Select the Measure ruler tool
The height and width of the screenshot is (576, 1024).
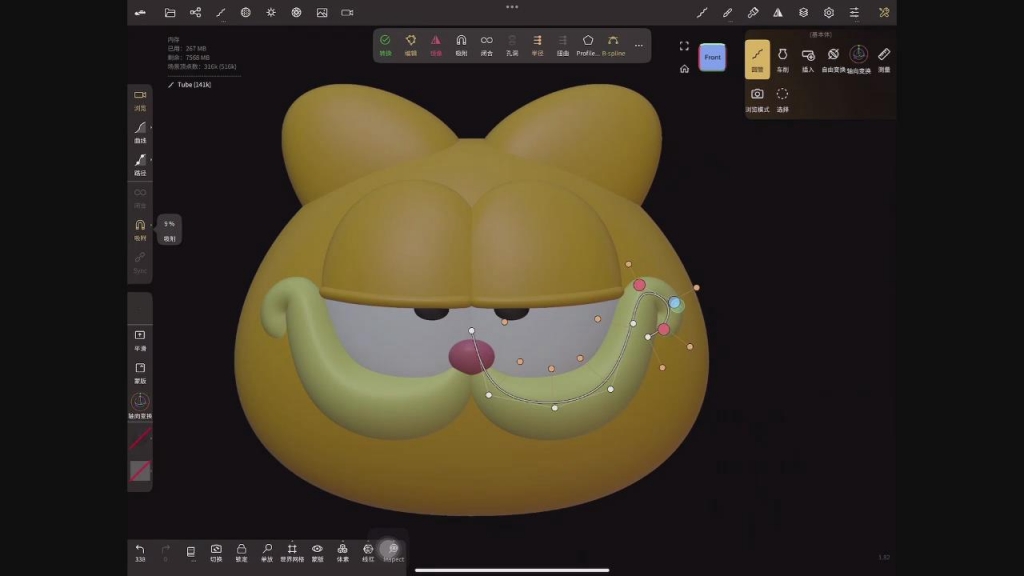884,59
